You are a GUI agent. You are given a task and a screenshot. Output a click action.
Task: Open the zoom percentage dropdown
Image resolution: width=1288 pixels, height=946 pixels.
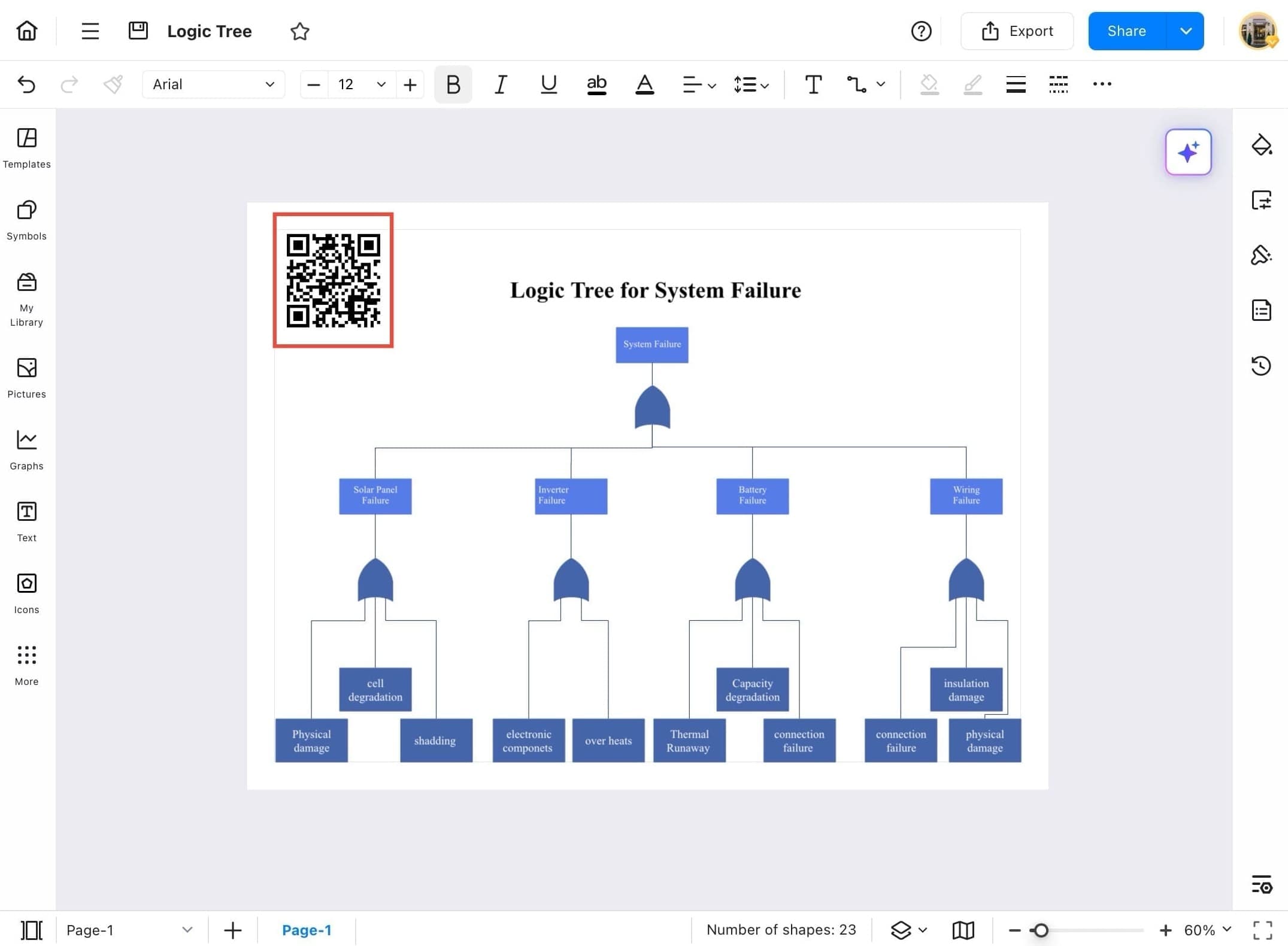point(1205,930)
